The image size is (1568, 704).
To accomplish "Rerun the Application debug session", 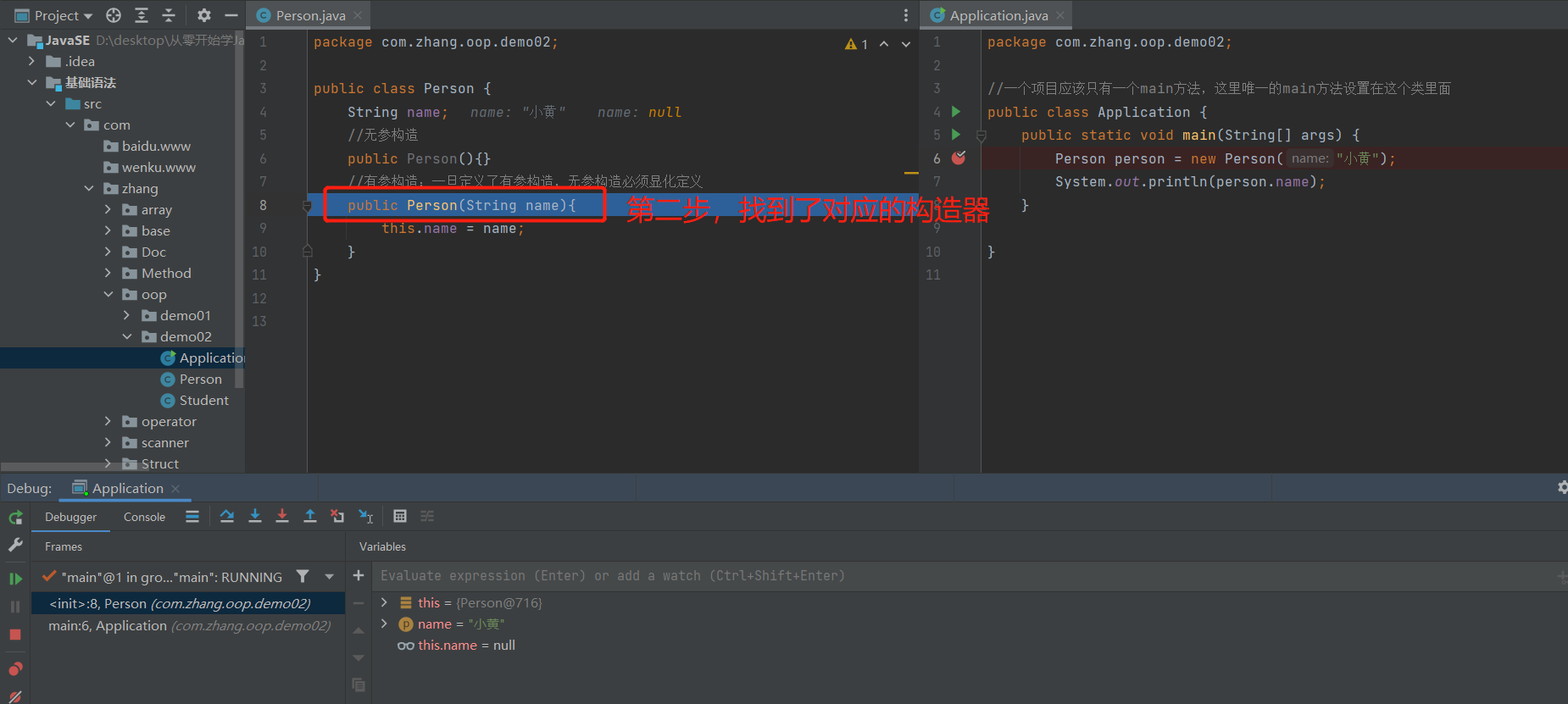I will (15, 518).
